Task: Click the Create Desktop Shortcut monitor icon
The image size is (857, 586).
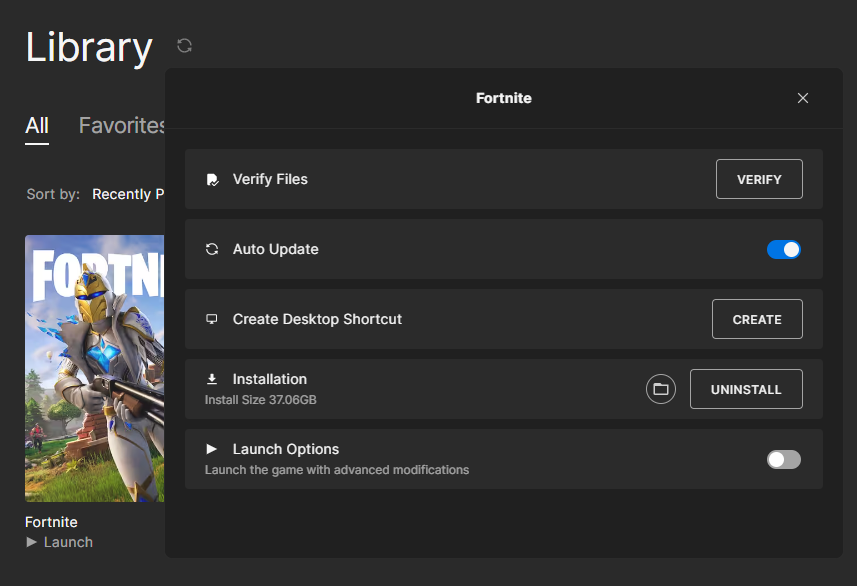Action: pos(211,319)
